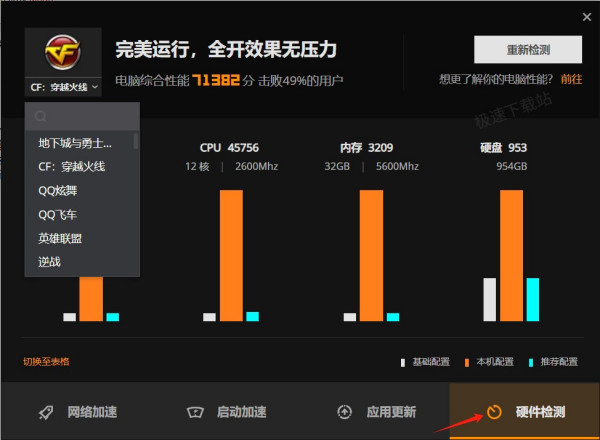Click the 推荐配置 legend label

coord(559,362)
